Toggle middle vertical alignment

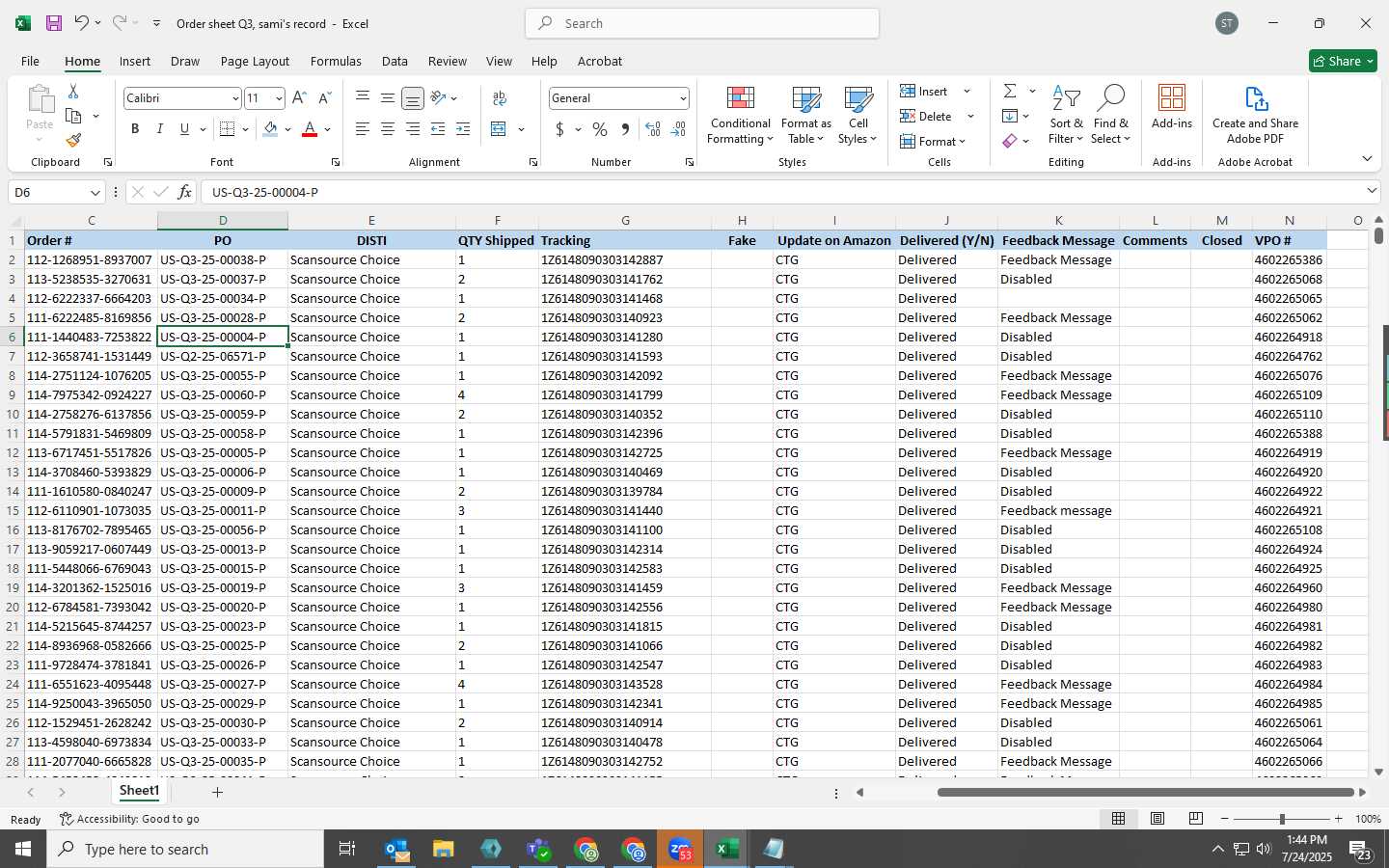tap(388, 97)
